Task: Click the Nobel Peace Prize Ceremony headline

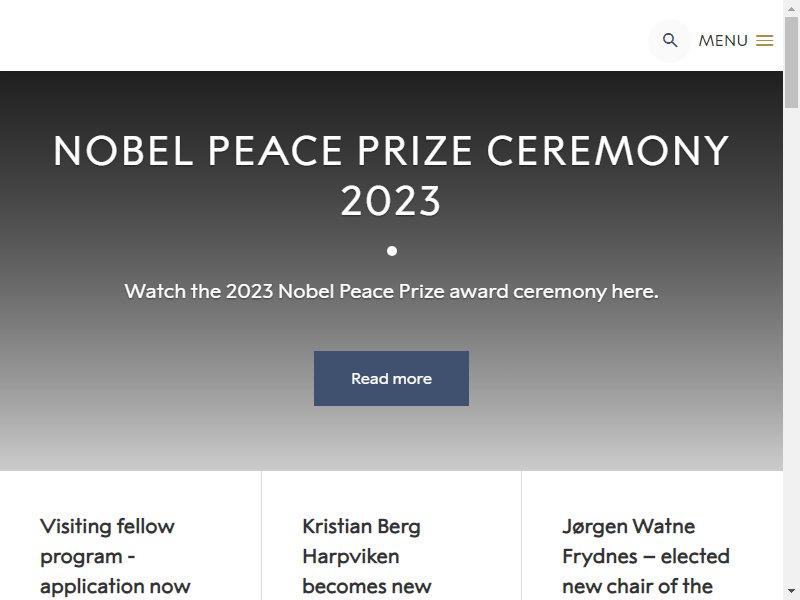Action: [391, 151]
